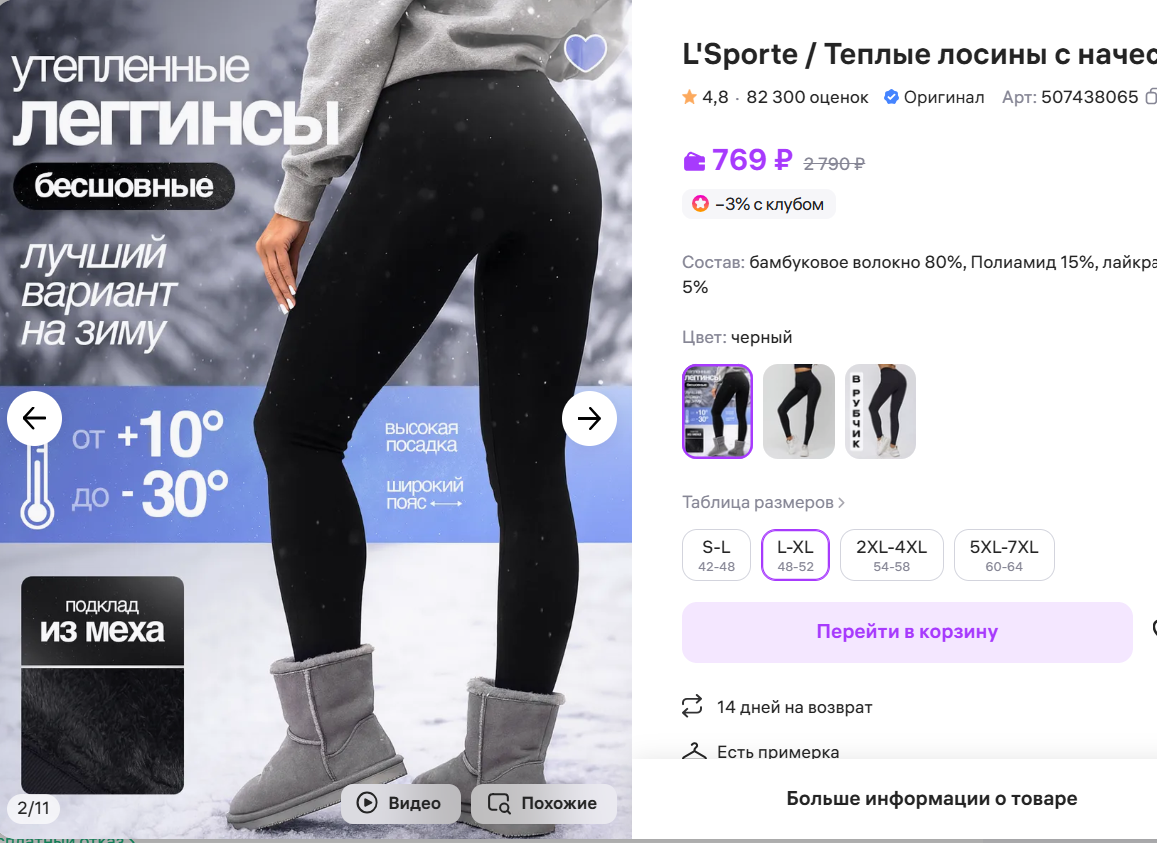Play the product Видео
Screen dimensions: 1157x843
pos(401,803)
